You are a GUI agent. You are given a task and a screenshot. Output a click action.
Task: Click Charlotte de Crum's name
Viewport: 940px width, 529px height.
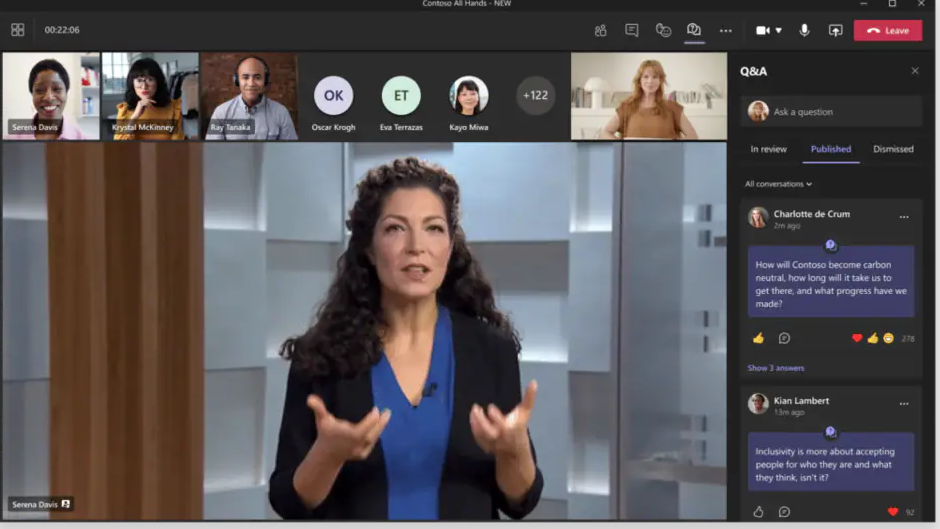pyautogui.click(x=812, y=214)
